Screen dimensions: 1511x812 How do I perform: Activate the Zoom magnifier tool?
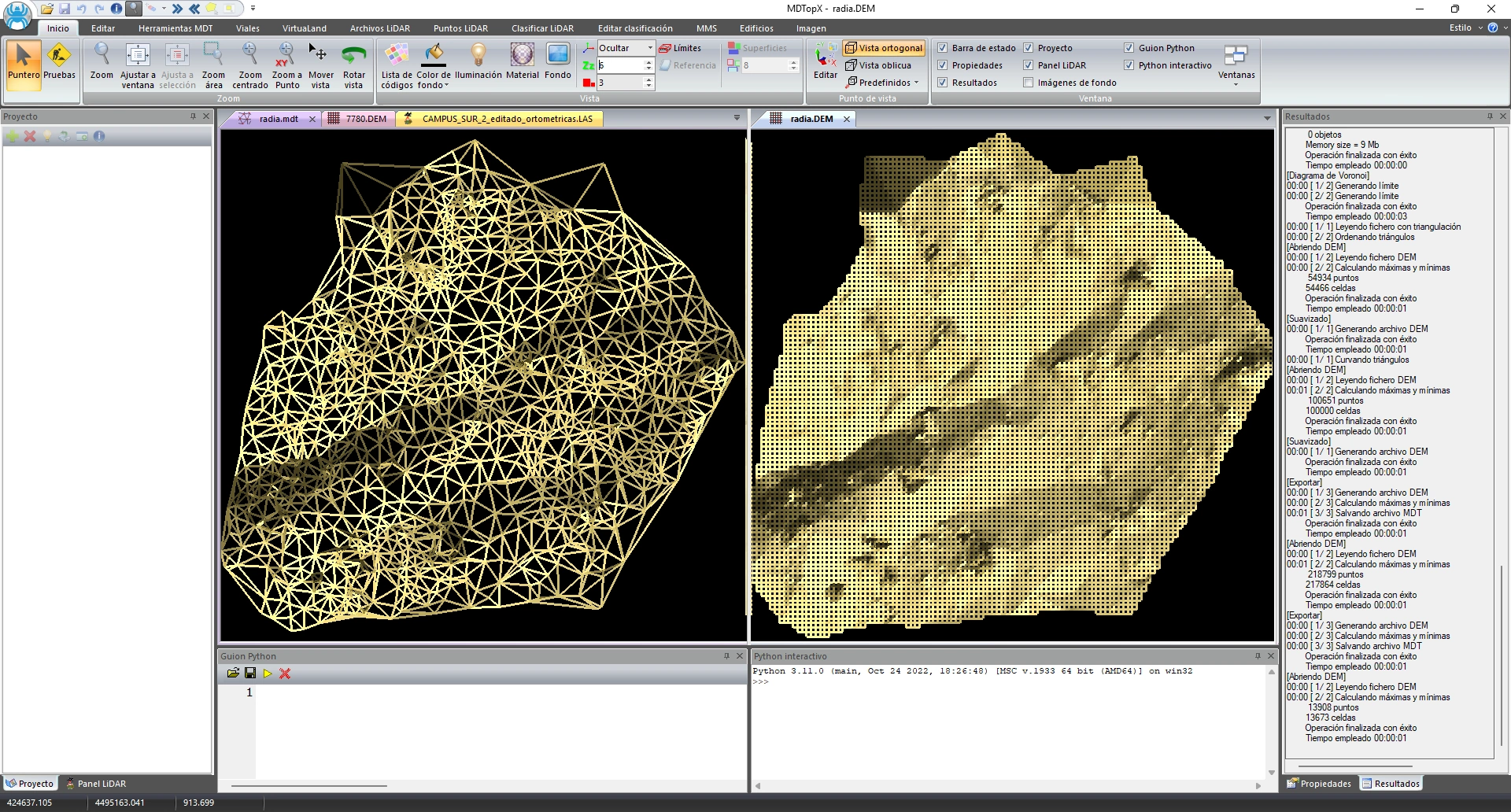[102, 62]
